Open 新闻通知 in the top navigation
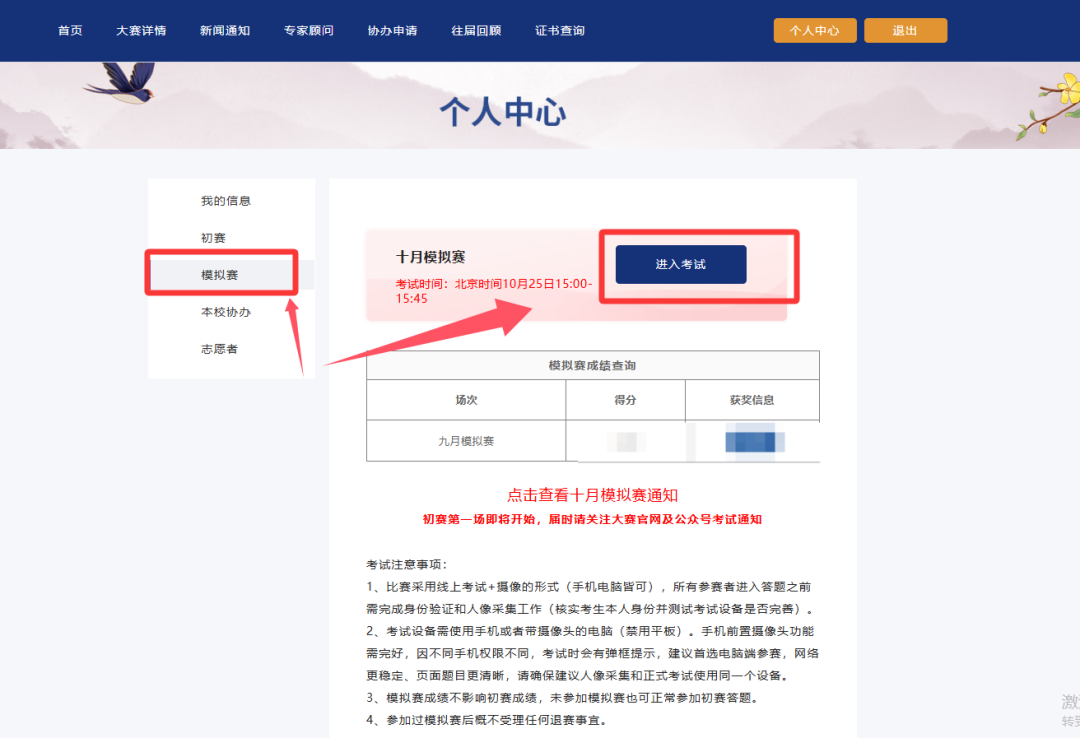Screen dimensions: 1080x738 click(x=225, y=31)
